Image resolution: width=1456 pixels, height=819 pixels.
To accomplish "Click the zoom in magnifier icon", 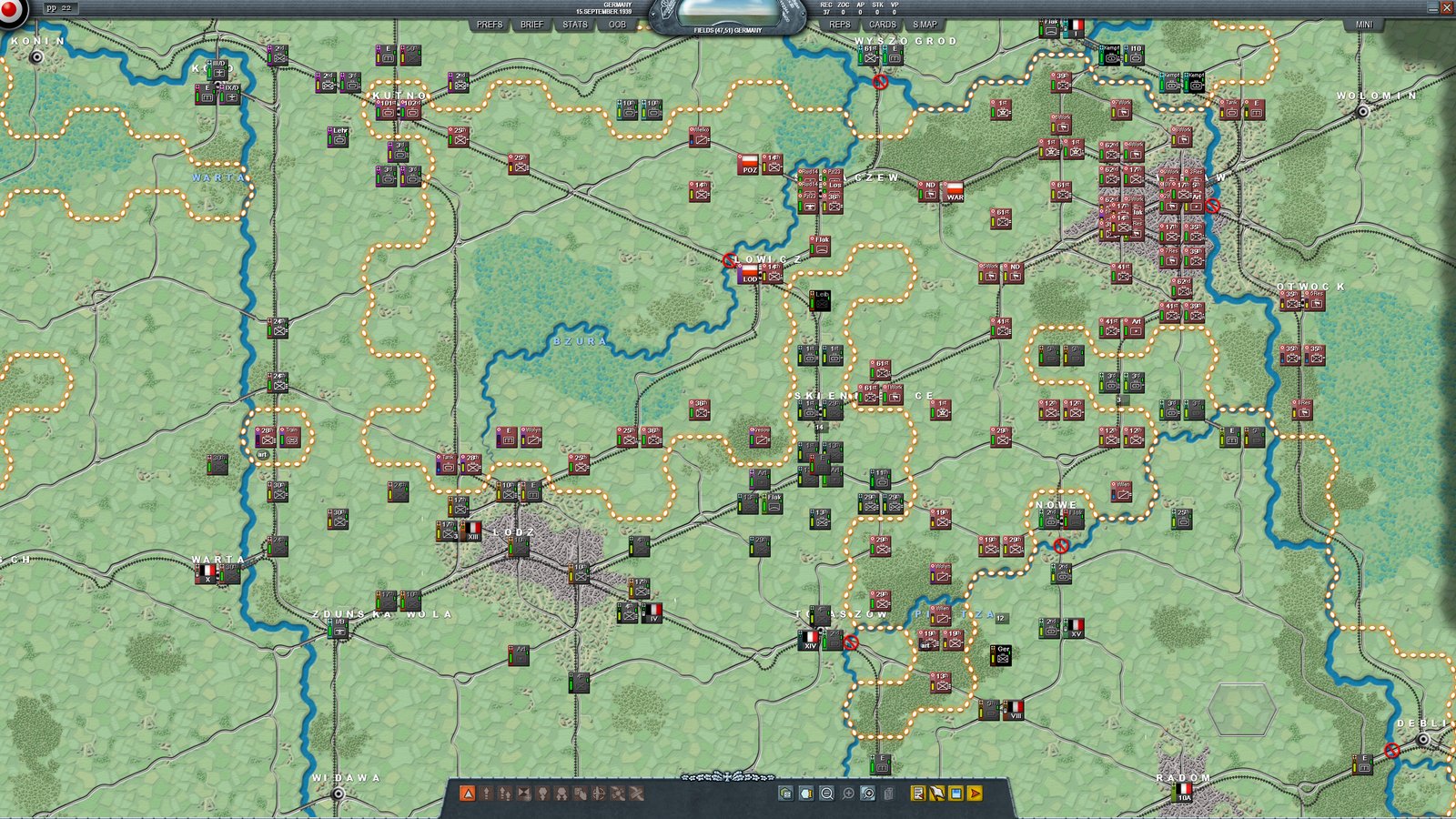I will [848, 794].
